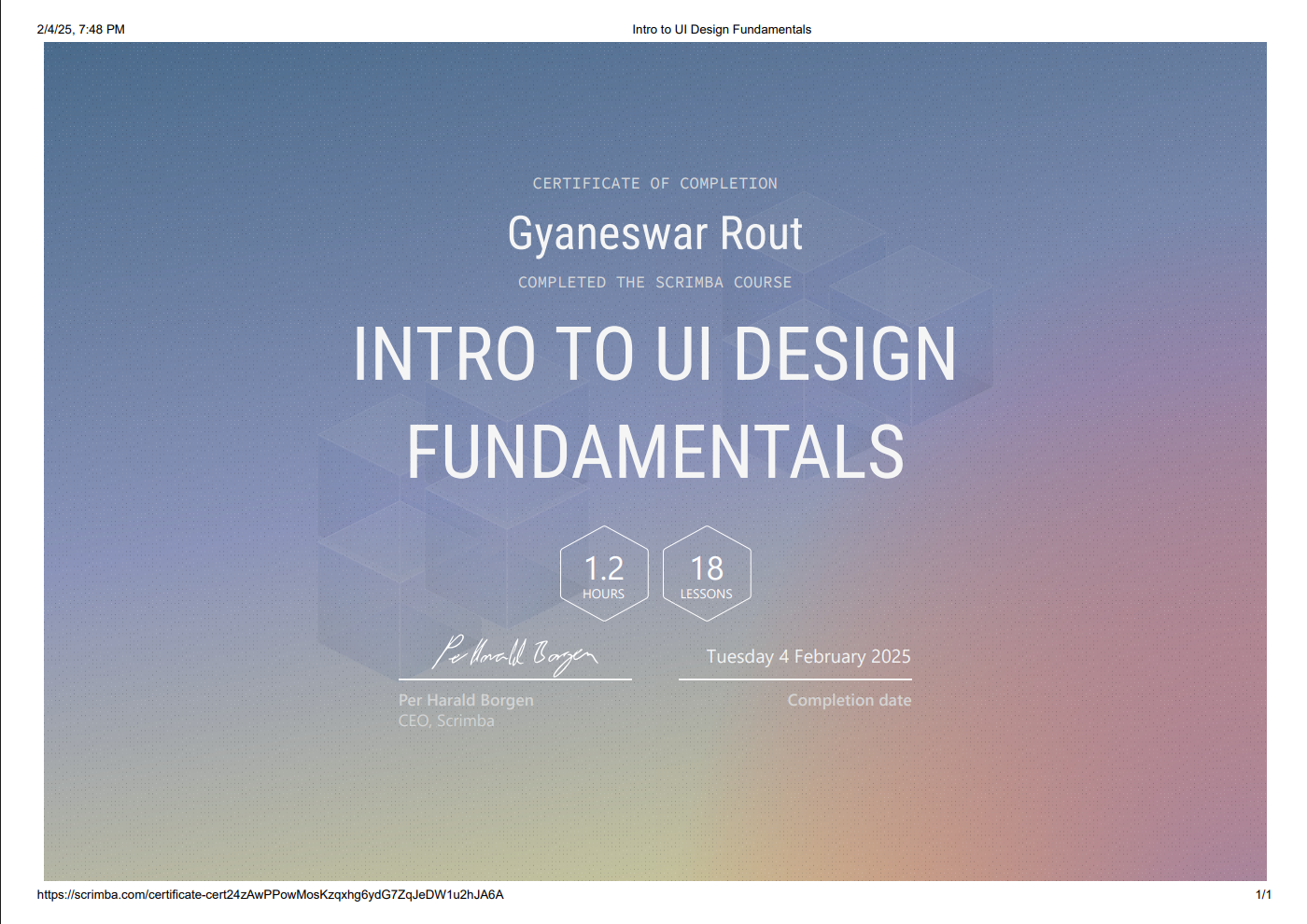Select the Per Harald Borgen signature

point(517,653)
